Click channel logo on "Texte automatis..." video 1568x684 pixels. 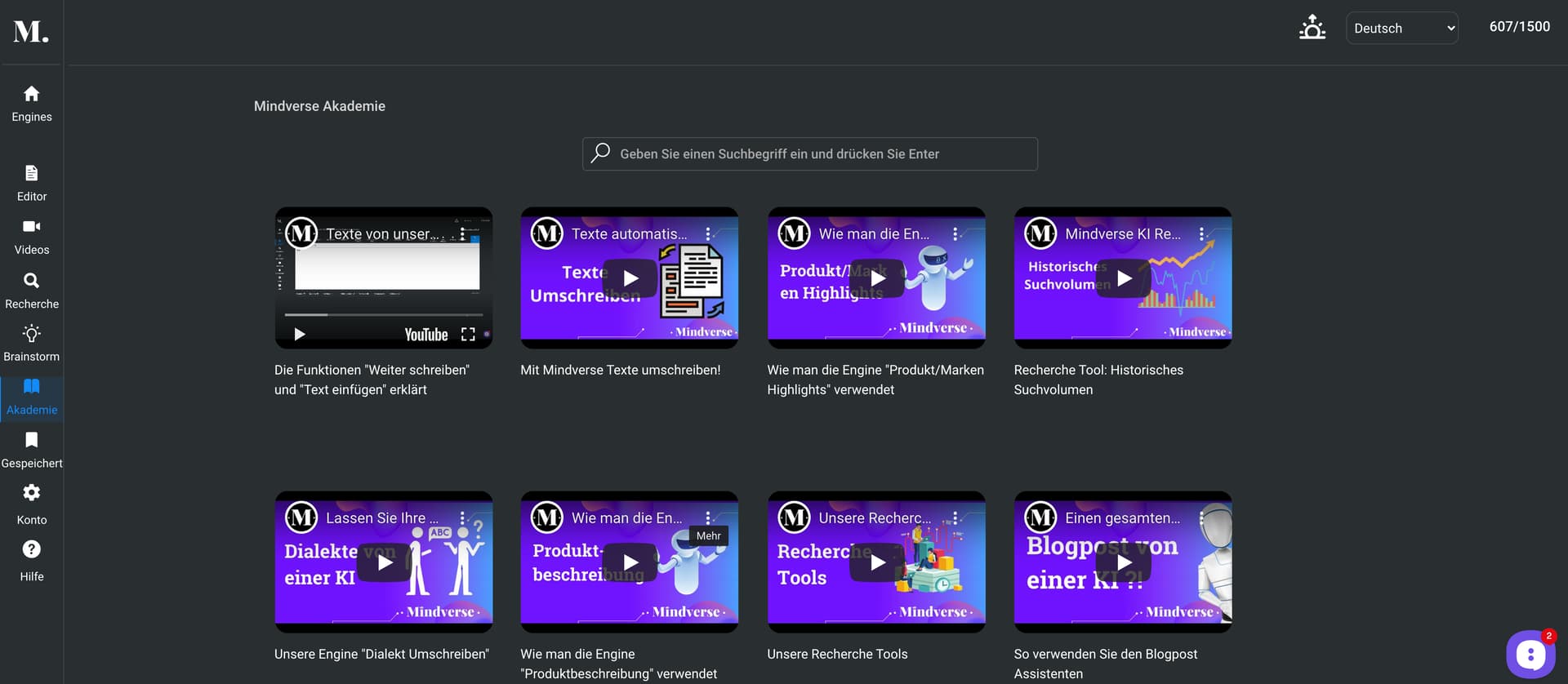point(547,233)
